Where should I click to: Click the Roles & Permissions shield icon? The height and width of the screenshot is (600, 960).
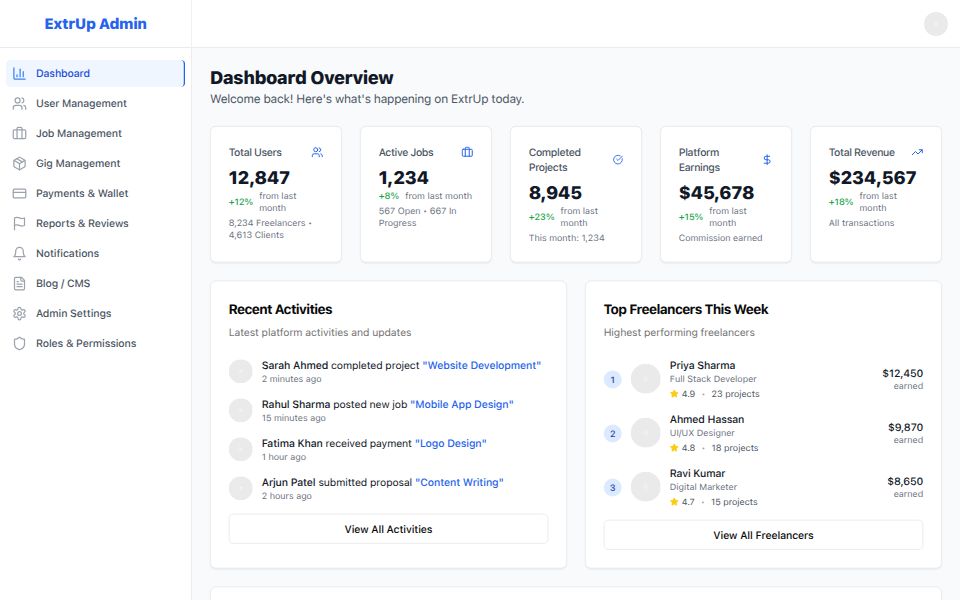[19, 343]
